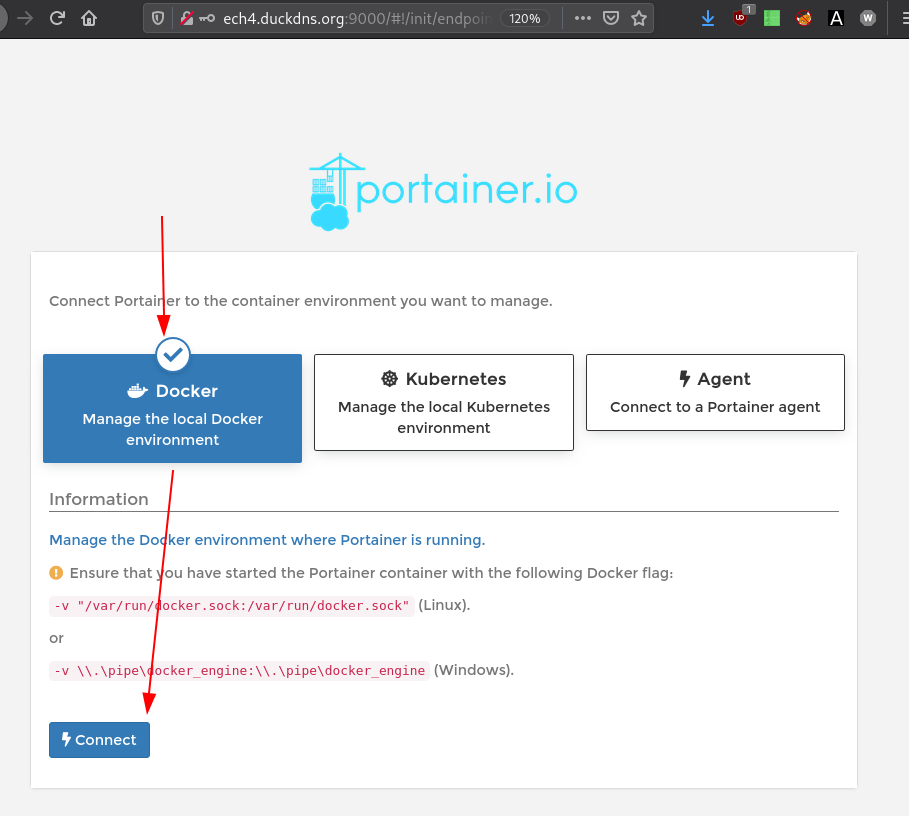
Task: Open the page actions three-dot menu
Action: pyautogui.click(x=583, y=19)
